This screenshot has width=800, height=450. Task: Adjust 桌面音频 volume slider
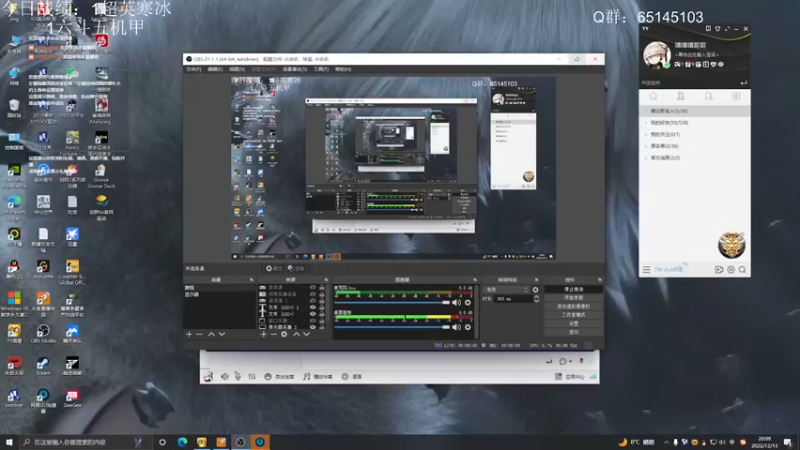[392, 327]
